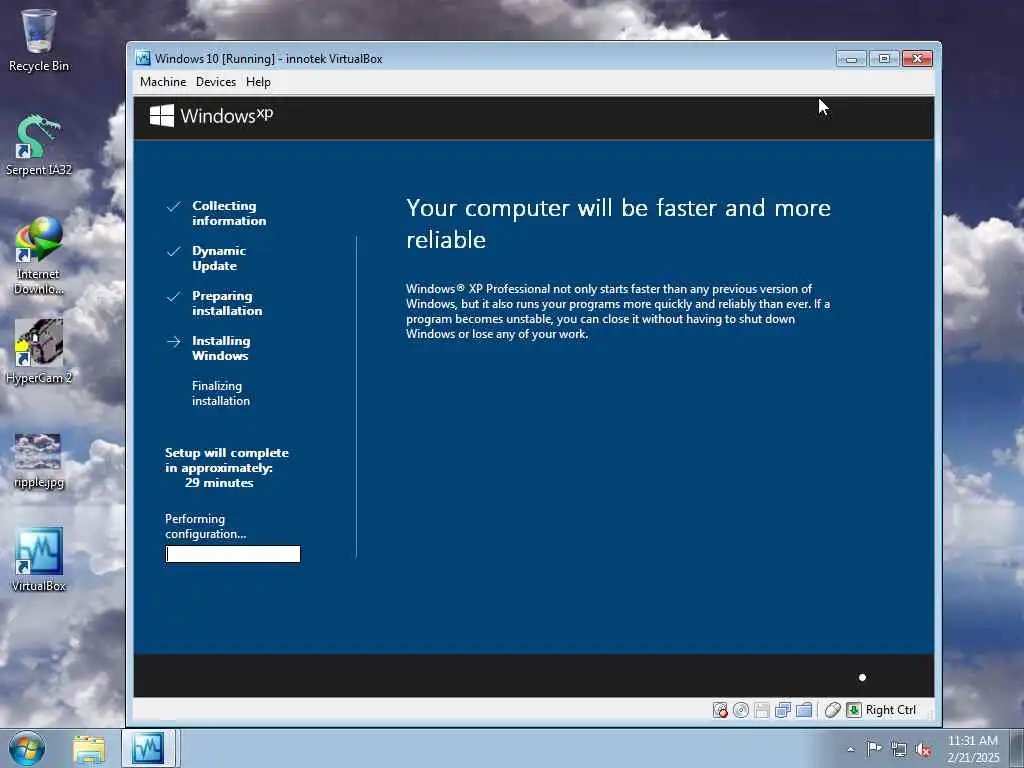Click the VirtualBox window title bar icon

[143, 58]
